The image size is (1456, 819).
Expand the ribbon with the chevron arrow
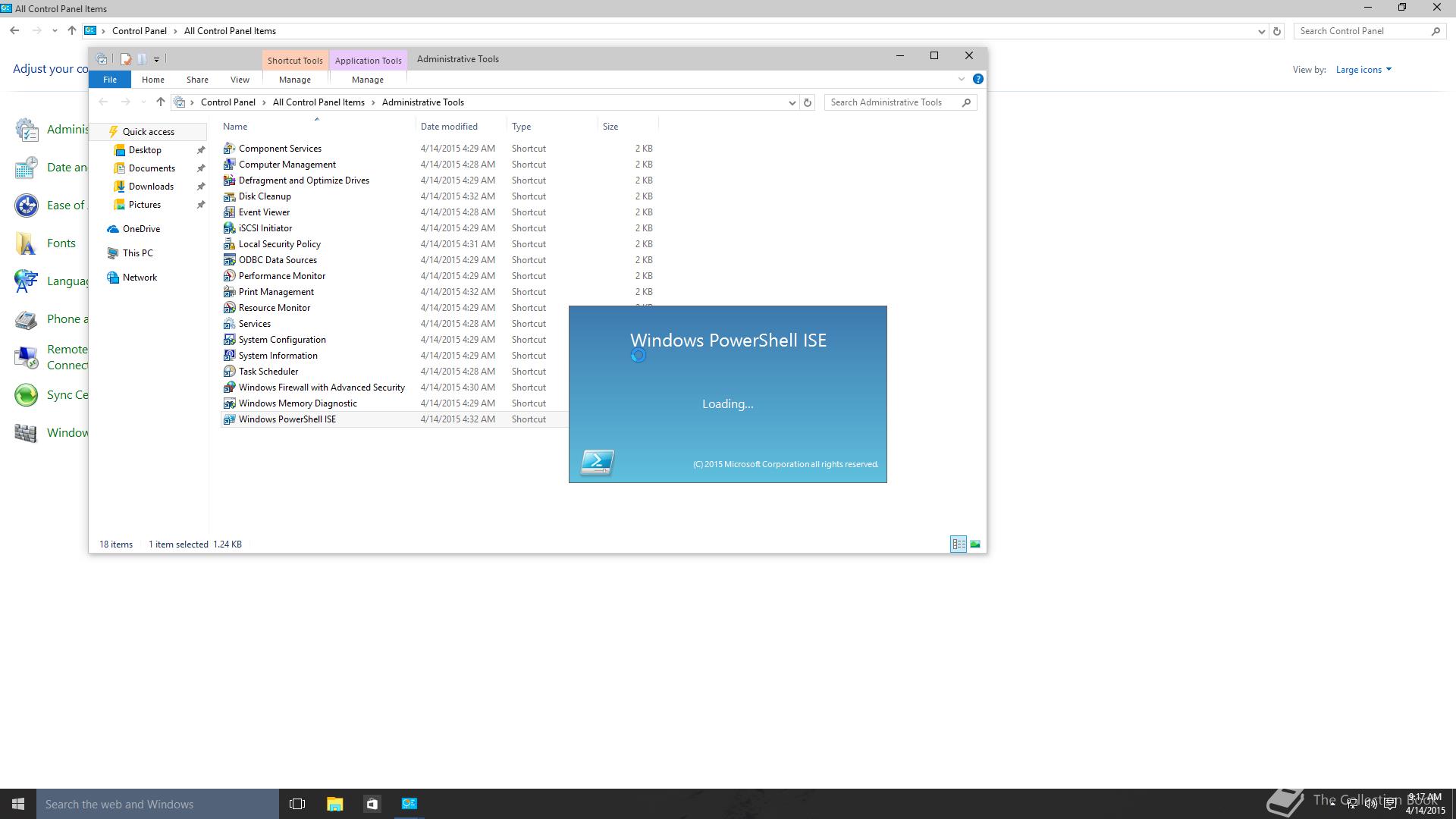pyautogui.click(x=962, y=79)
